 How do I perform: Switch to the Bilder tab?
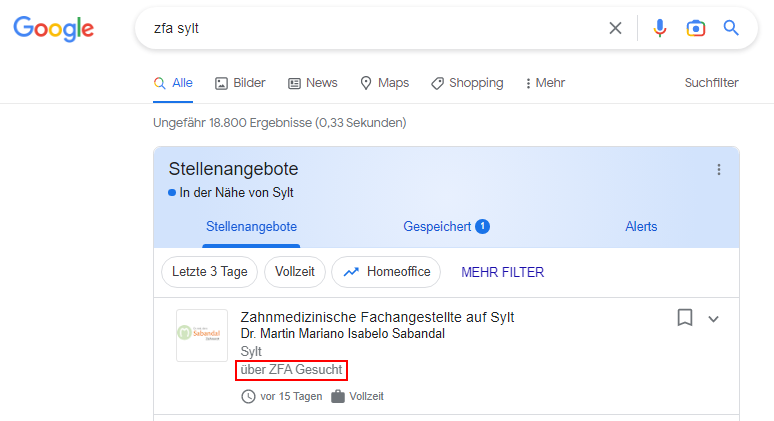point(240,83)
